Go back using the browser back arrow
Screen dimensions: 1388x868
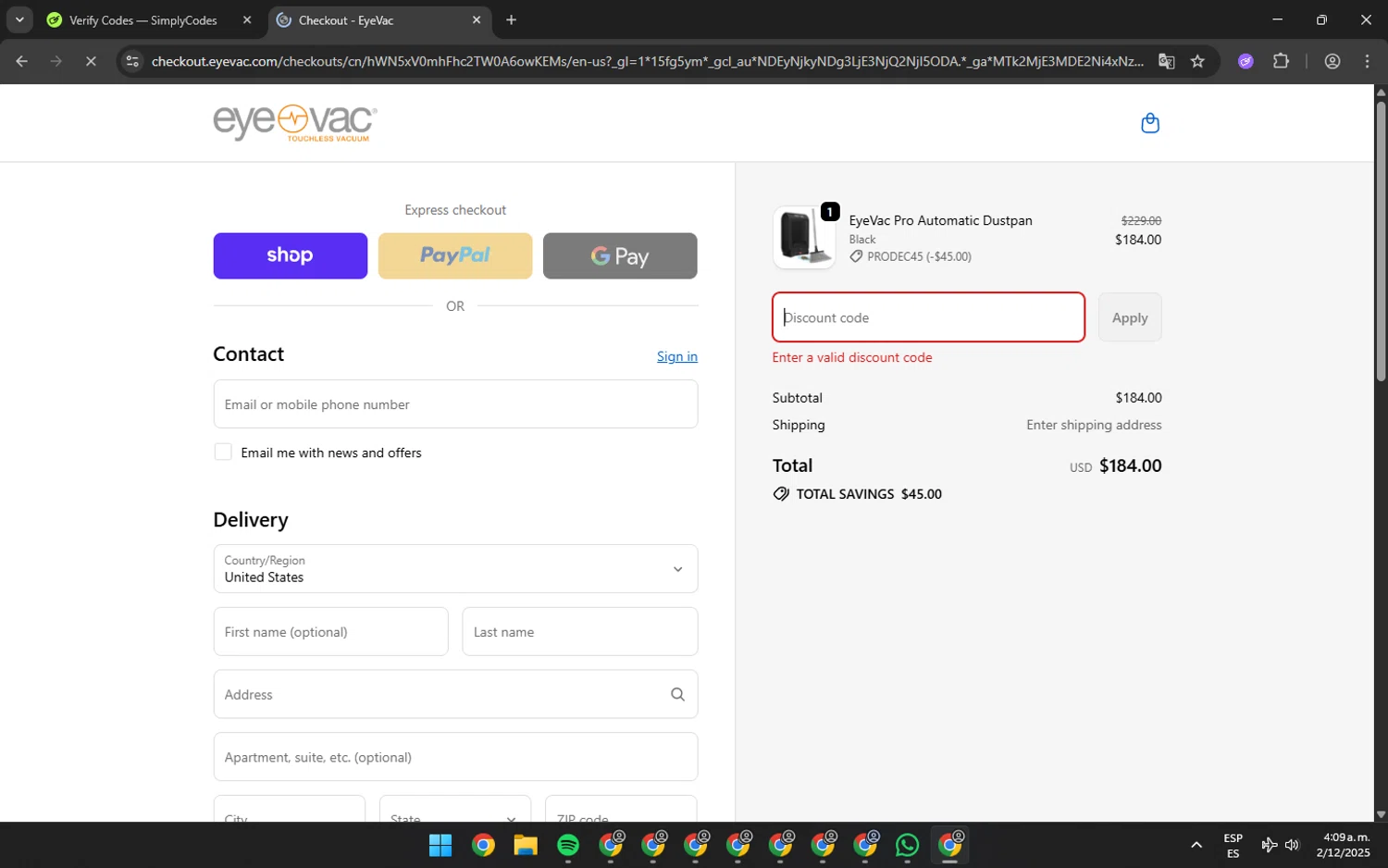tap(22, 61)
